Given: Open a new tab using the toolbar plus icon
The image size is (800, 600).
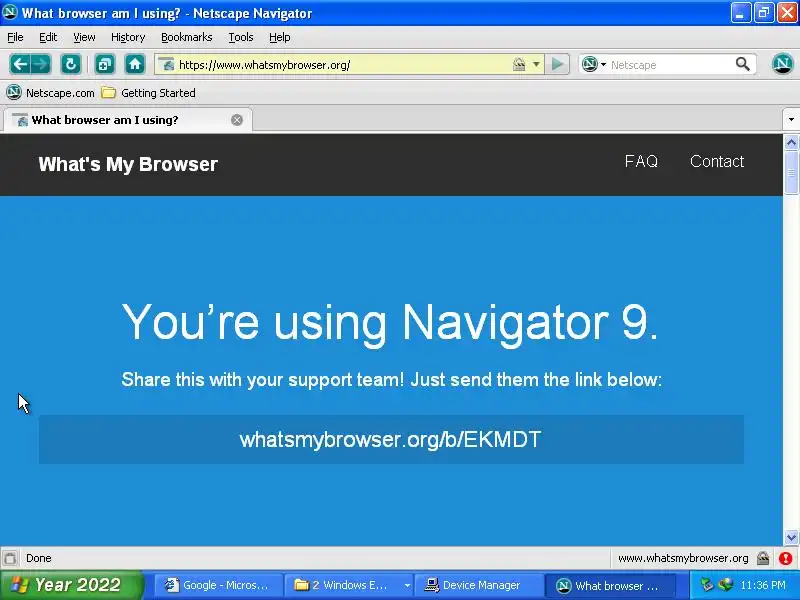Looking at the screenshot, I should tap(105, 64).
